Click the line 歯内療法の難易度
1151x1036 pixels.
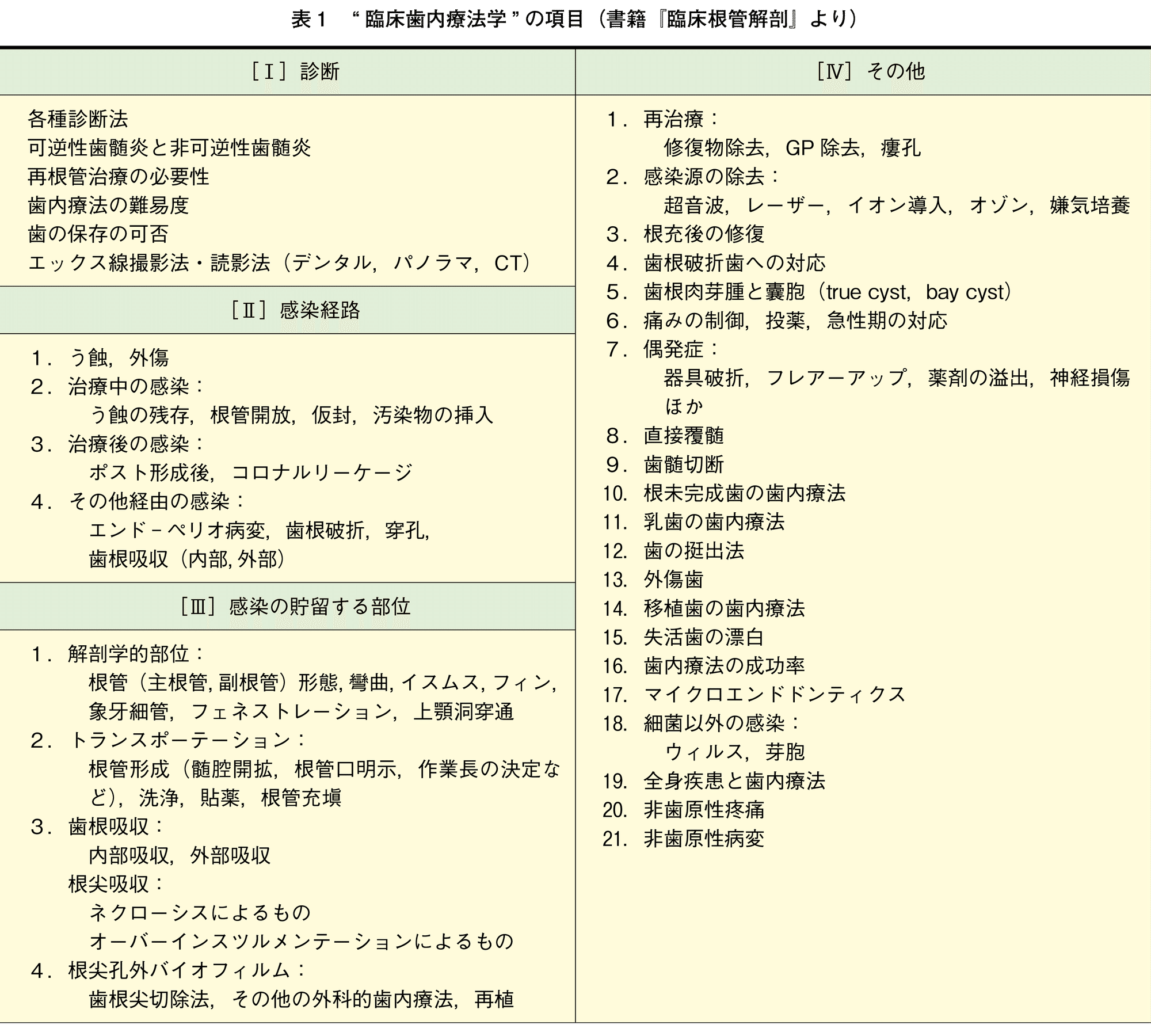(108, 205)
